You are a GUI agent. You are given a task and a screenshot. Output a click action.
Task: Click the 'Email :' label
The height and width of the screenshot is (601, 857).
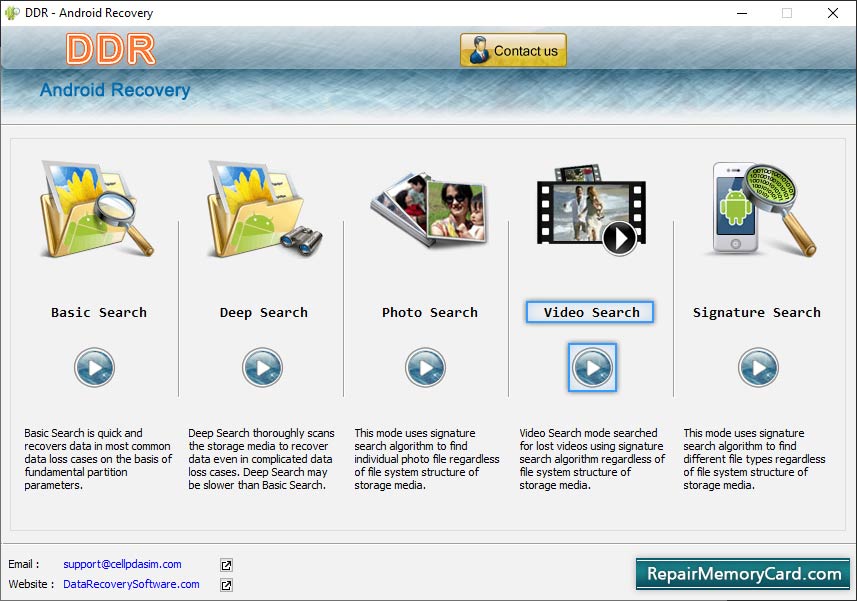24,564
